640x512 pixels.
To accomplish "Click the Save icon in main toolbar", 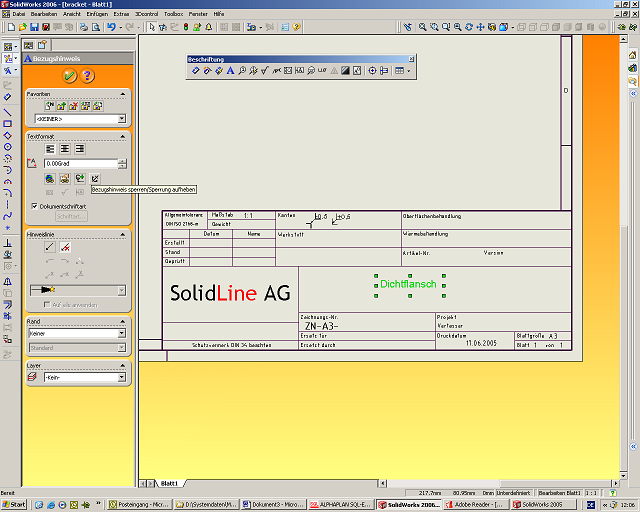I will tap(34, 27).
